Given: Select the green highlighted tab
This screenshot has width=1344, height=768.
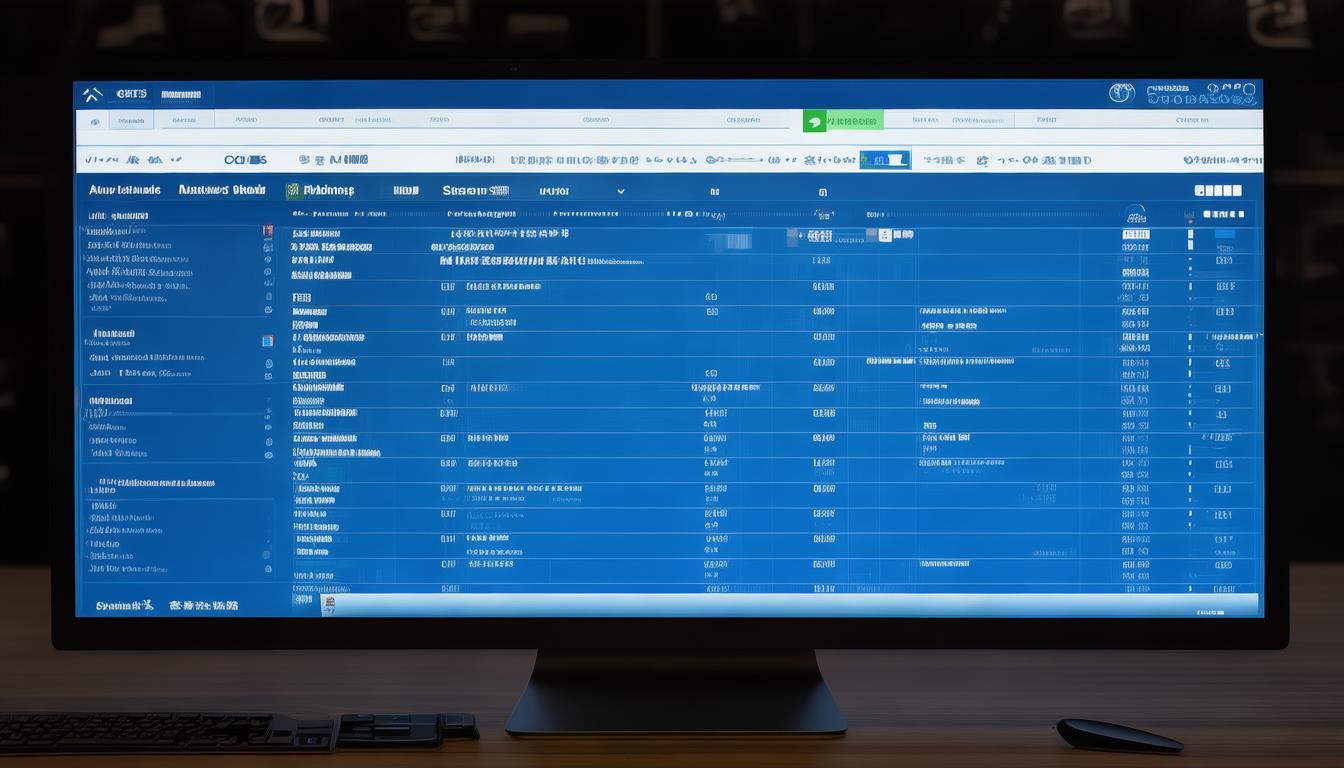Looking at the screenshot, I should pos(843,121).
